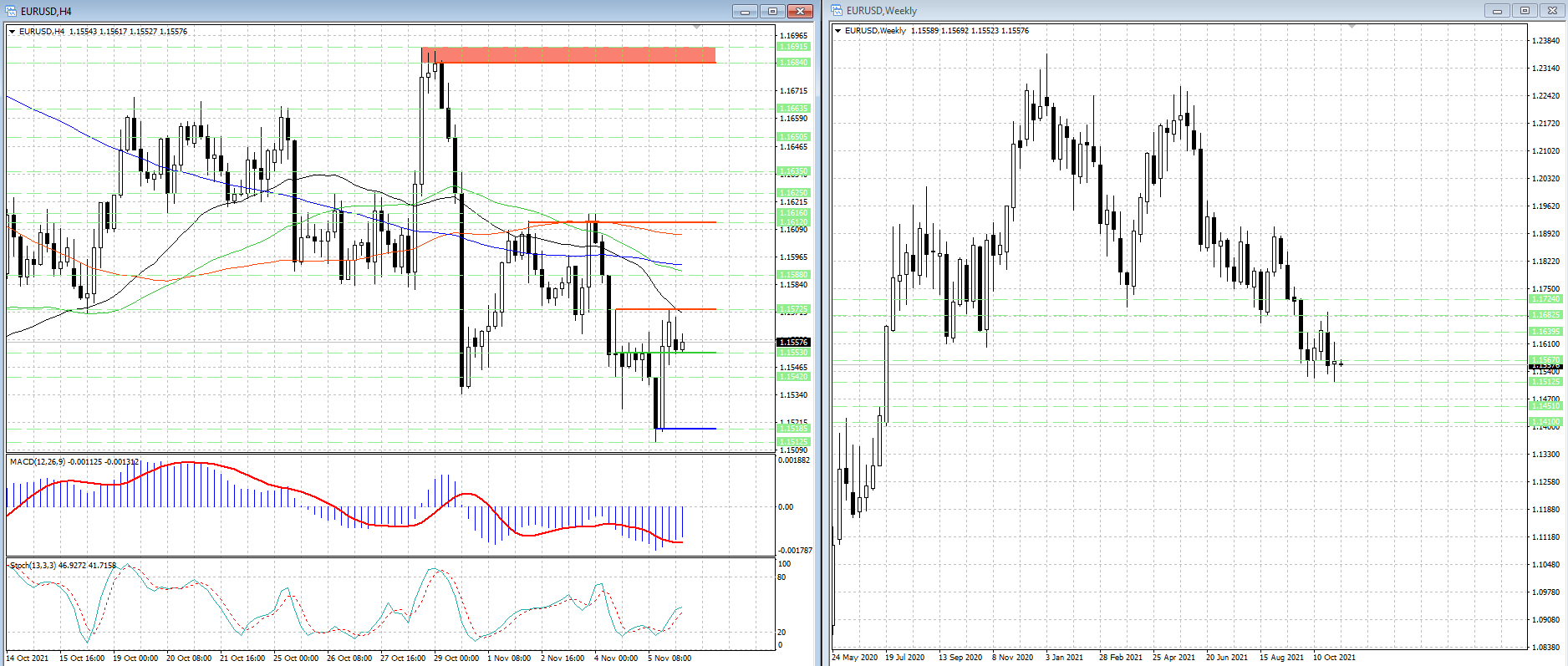
Task: Expand the arrow beside the EURUSD,H4 chart label
Action: tap(13, 32)
